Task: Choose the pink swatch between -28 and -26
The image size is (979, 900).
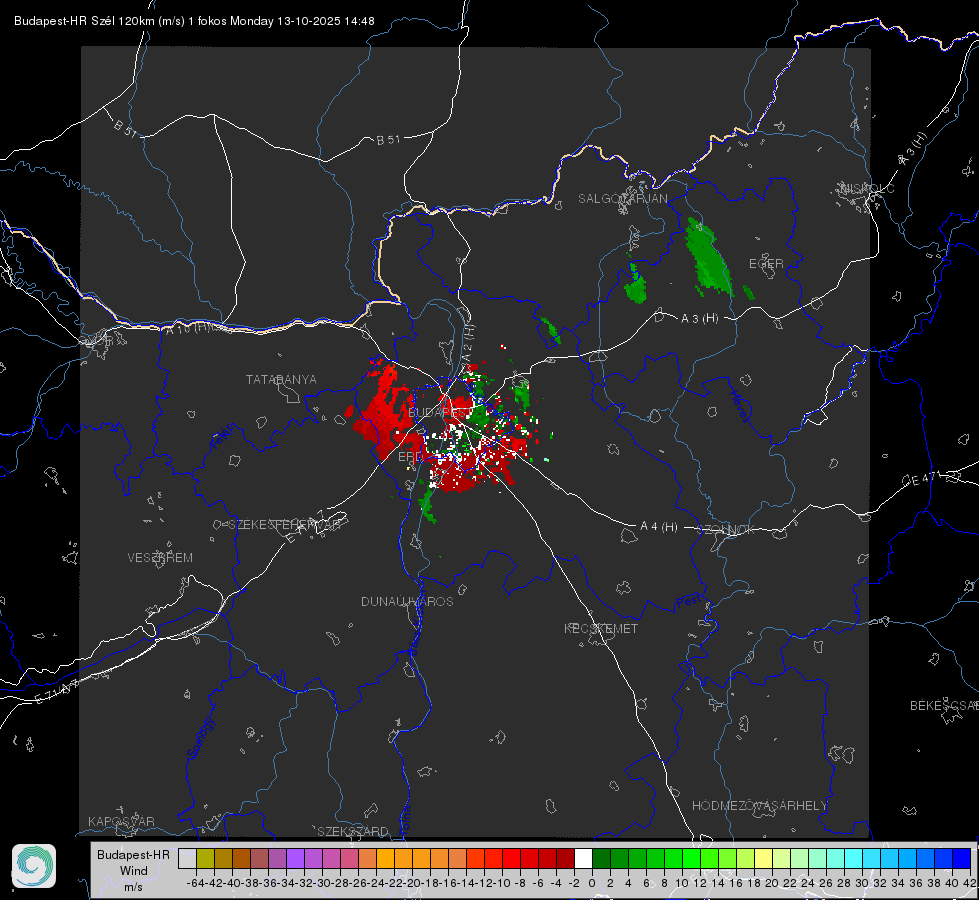Action: click(x=349, y=858)
